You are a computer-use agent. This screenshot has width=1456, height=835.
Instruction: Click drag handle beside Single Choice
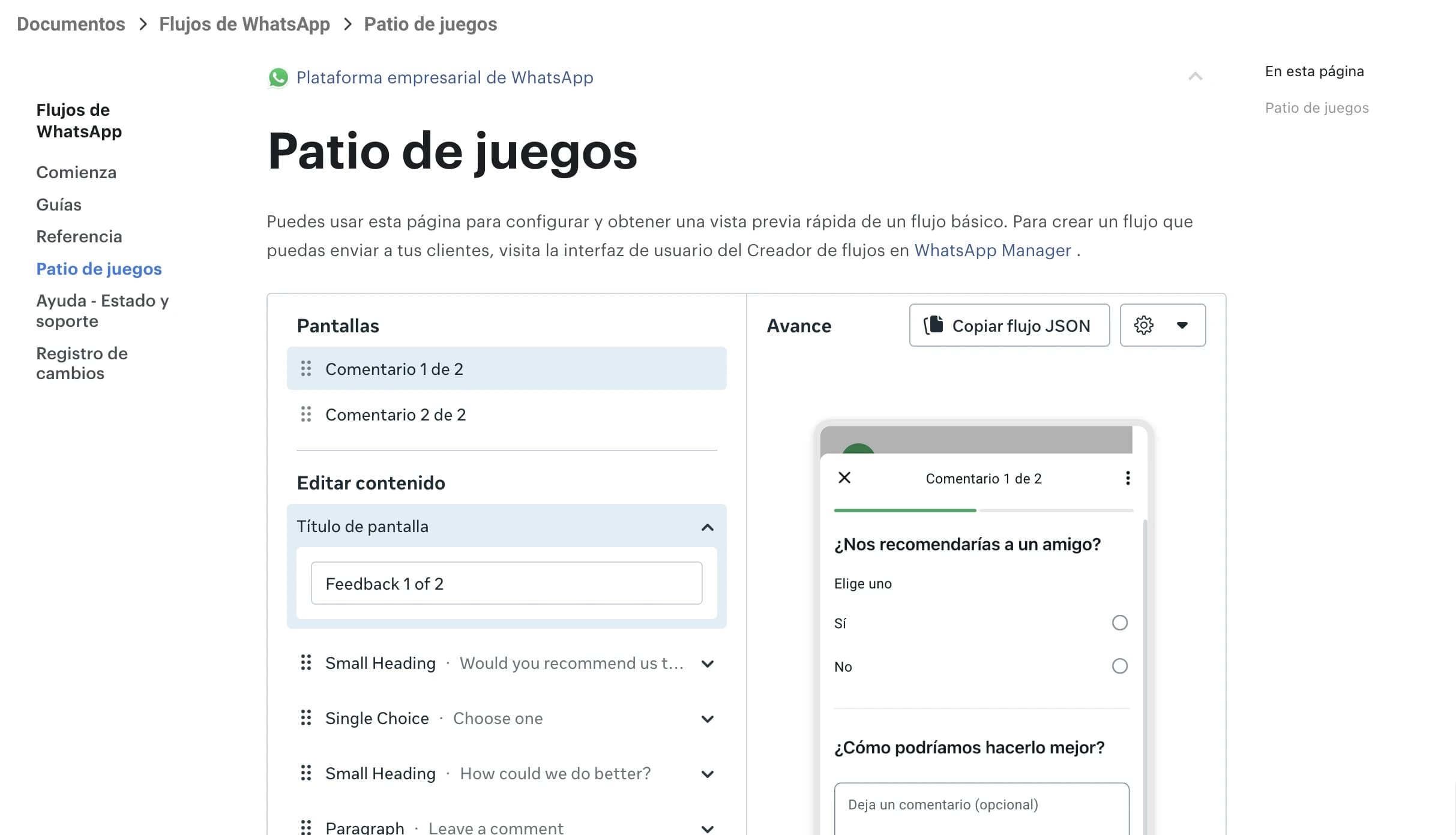[x=306, y=718]
